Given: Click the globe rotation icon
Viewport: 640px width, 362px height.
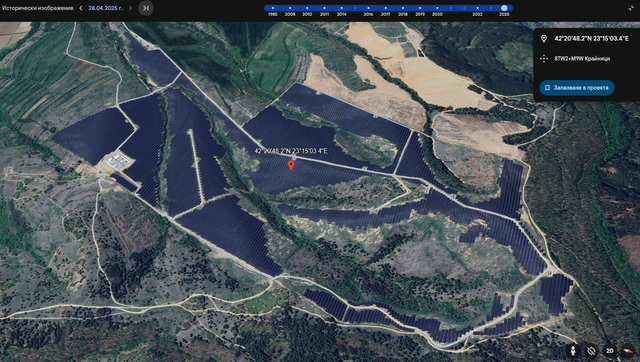Looking at the screenshot, I should (x=591, y=351).
